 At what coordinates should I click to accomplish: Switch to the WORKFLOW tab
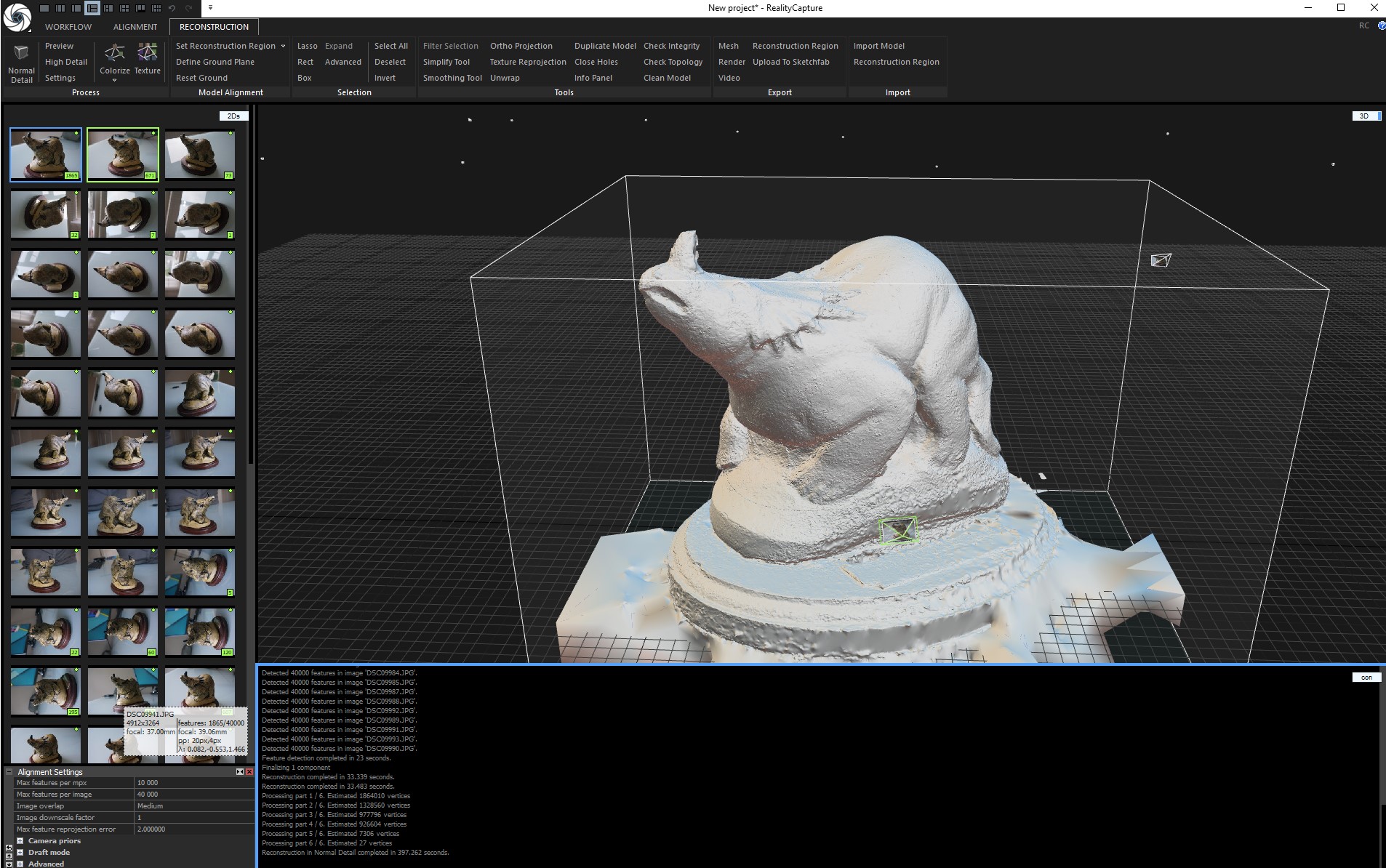point(68,27)
